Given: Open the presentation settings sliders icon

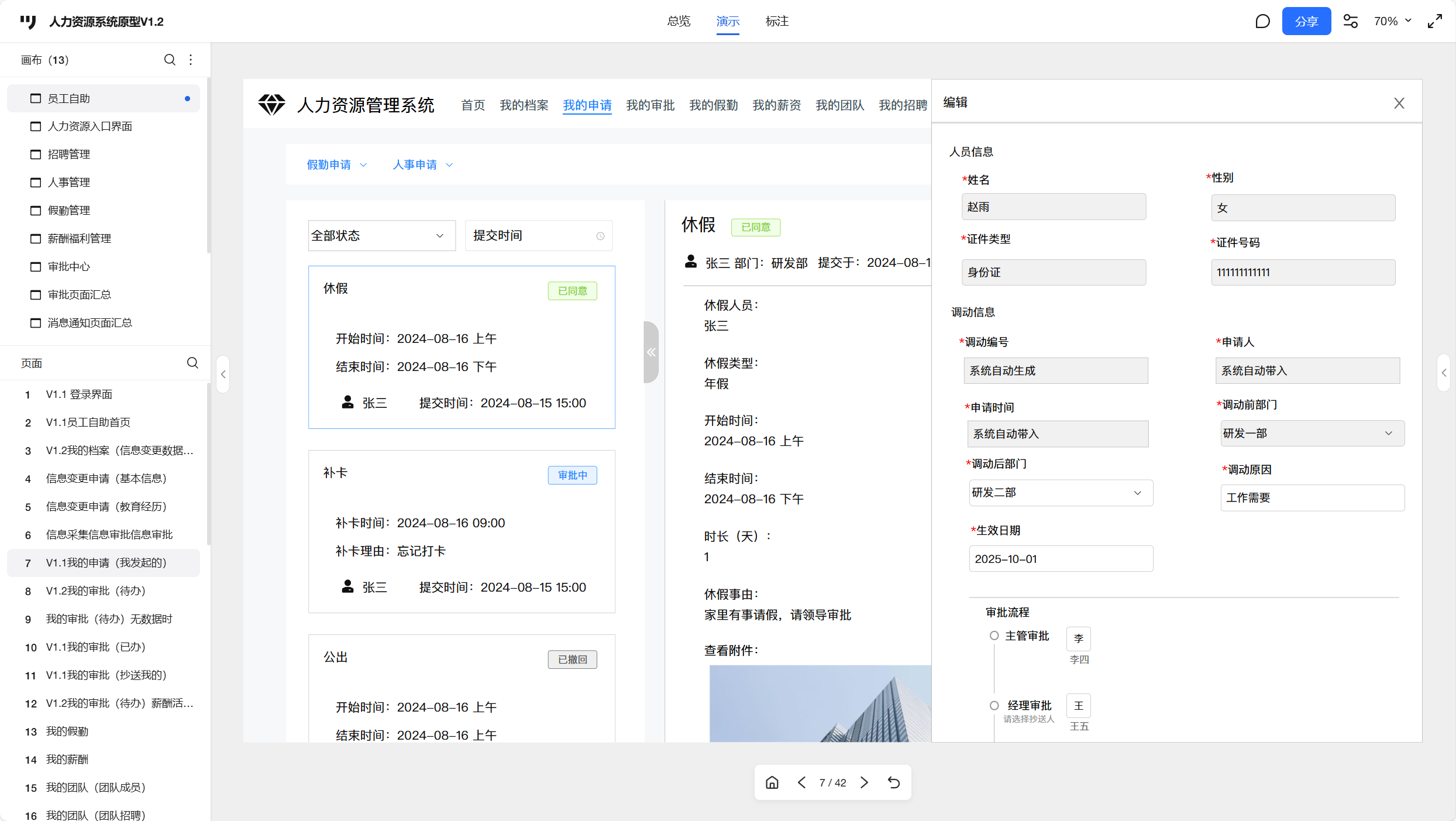Looking at the screenshot, I should point(1350,22).
